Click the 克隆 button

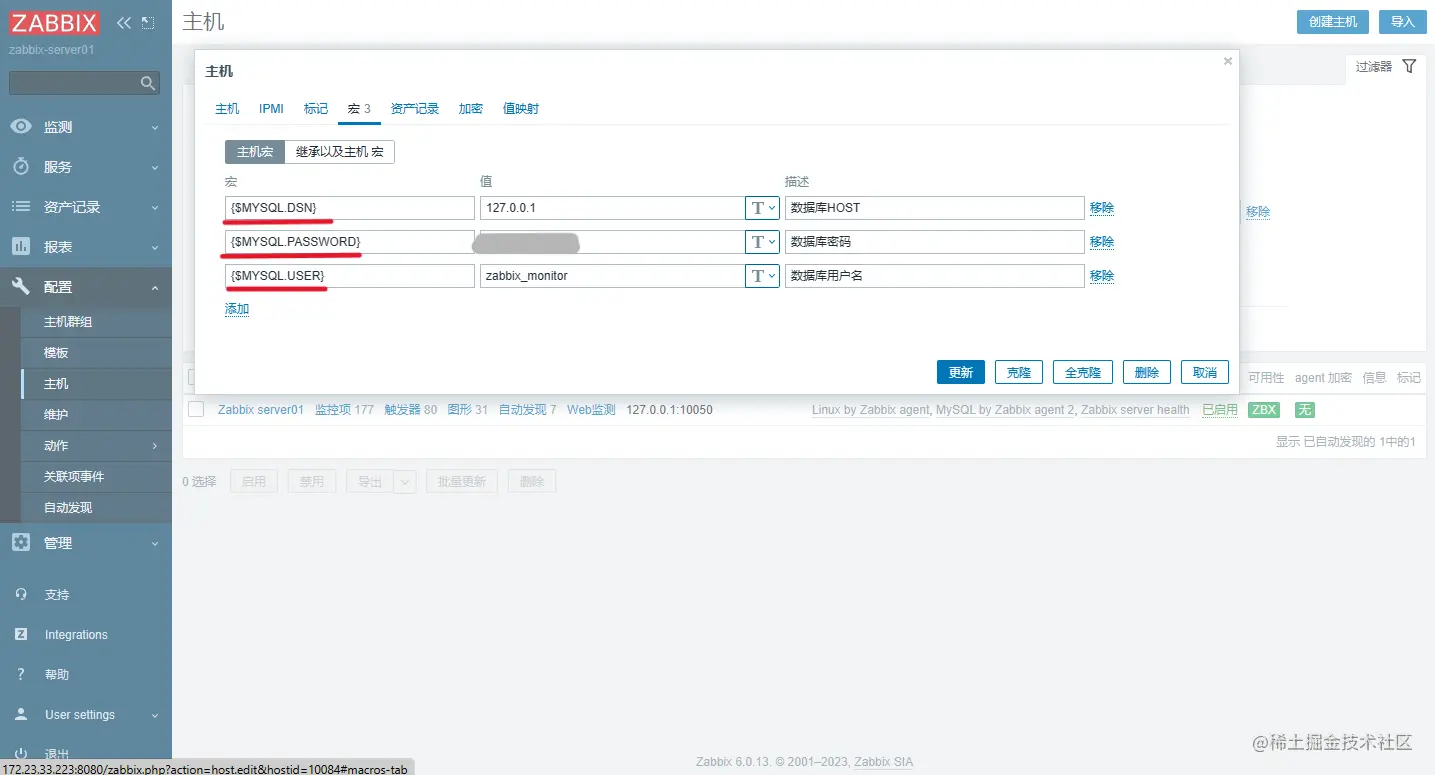click(x=1019, y=372)
